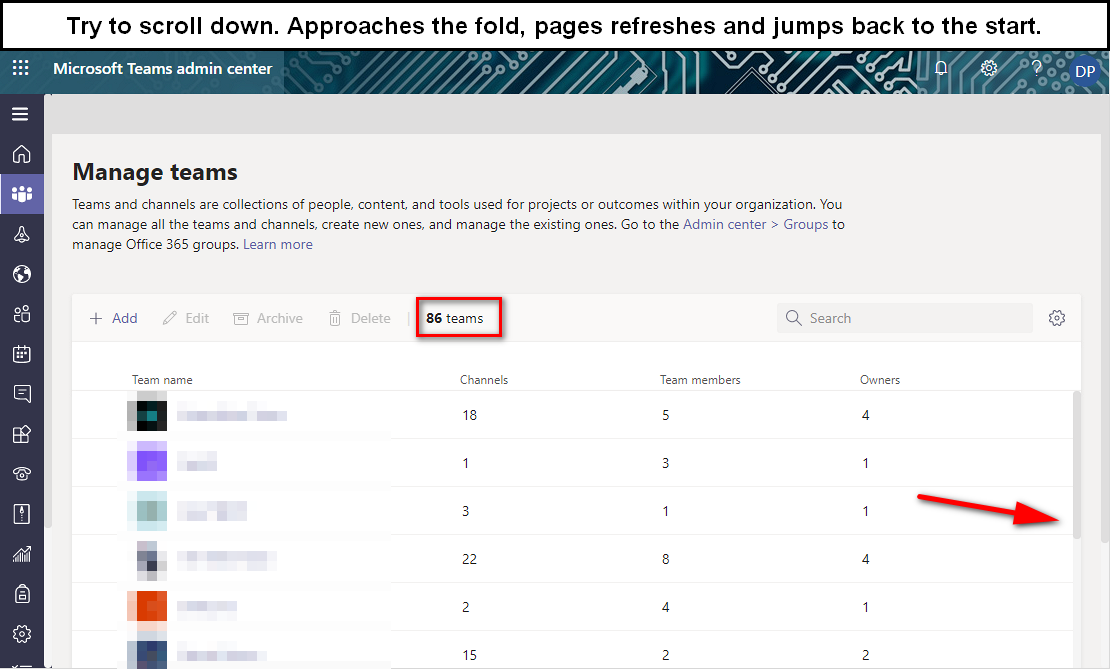Open the Locations globe icon
The width and height of the screenshot is (1110, 669).
coord(22,274)
